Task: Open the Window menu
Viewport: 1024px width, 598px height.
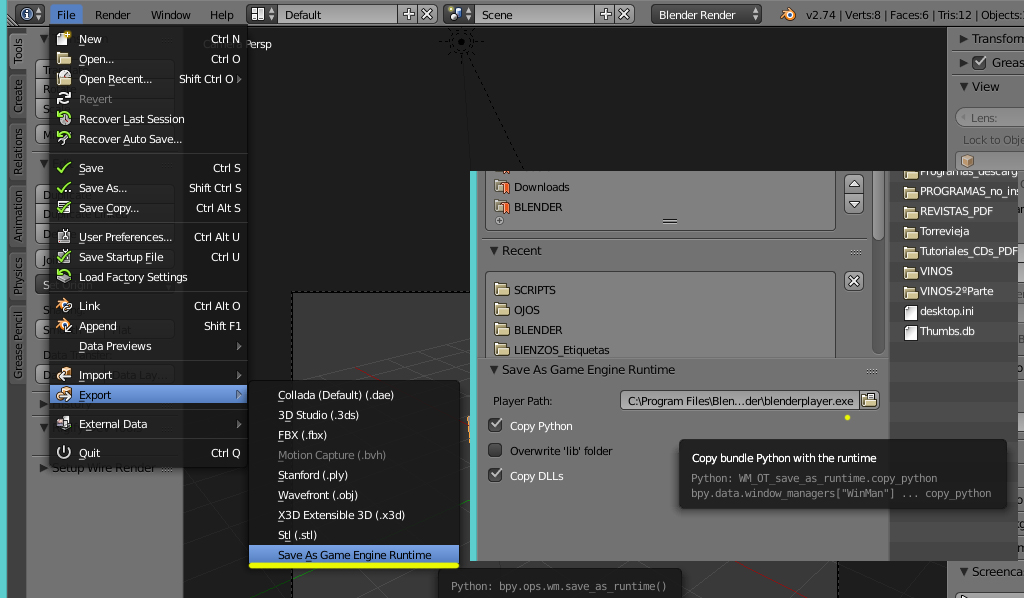Action: tap(170, 14)
